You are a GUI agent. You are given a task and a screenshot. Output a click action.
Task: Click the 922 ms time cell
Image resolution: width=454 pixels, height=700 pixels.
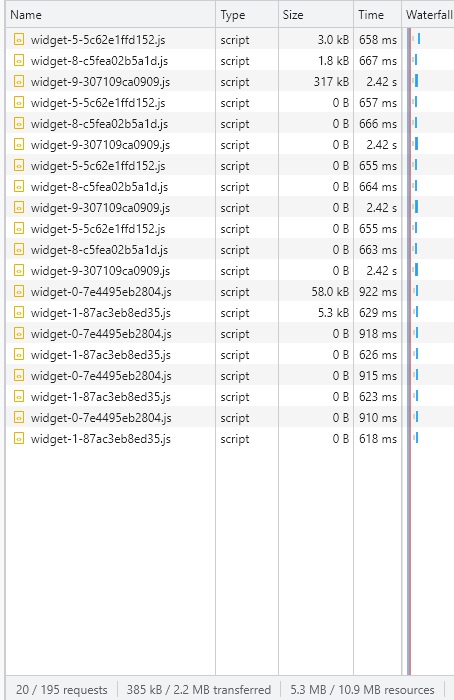coord(378,292)
